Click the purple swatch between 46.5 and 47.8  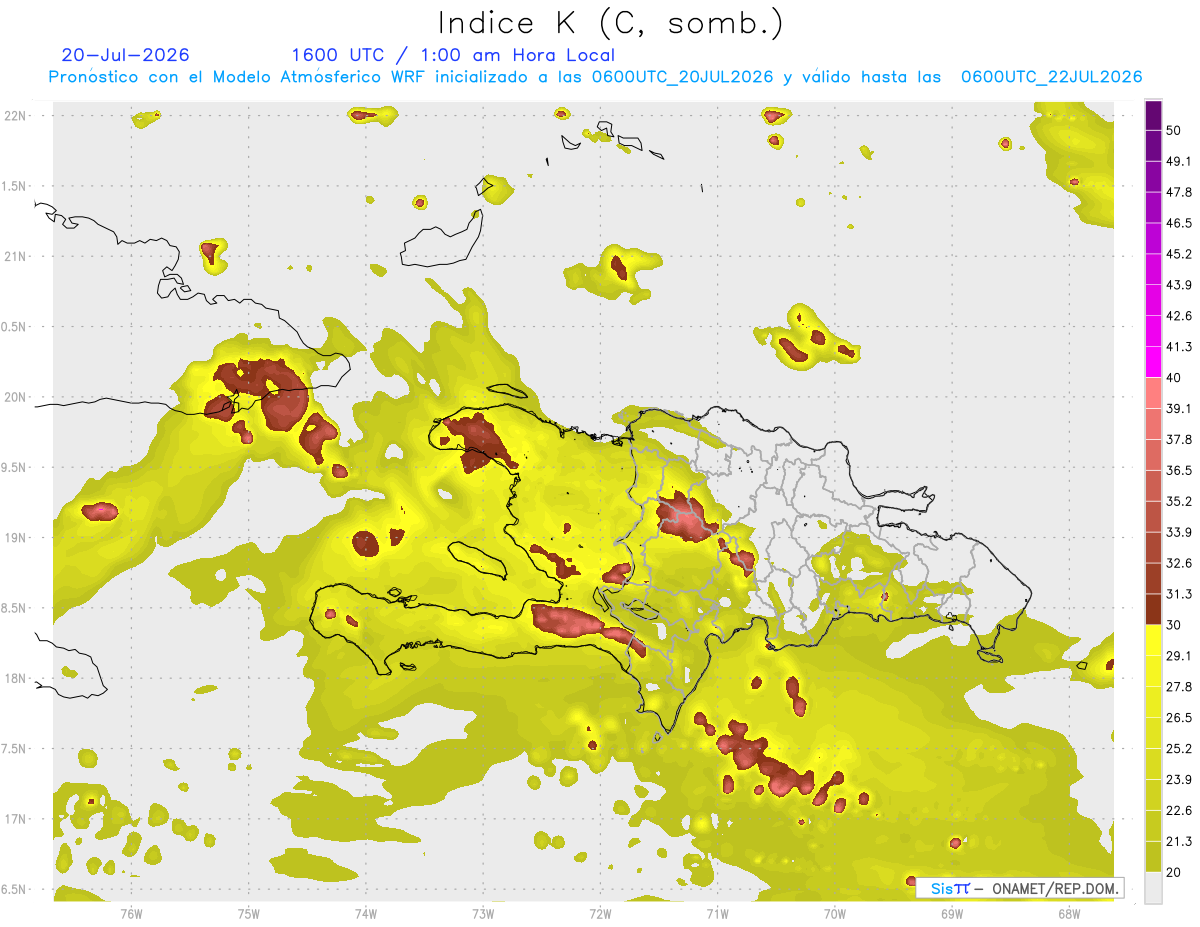point(1153,208)
